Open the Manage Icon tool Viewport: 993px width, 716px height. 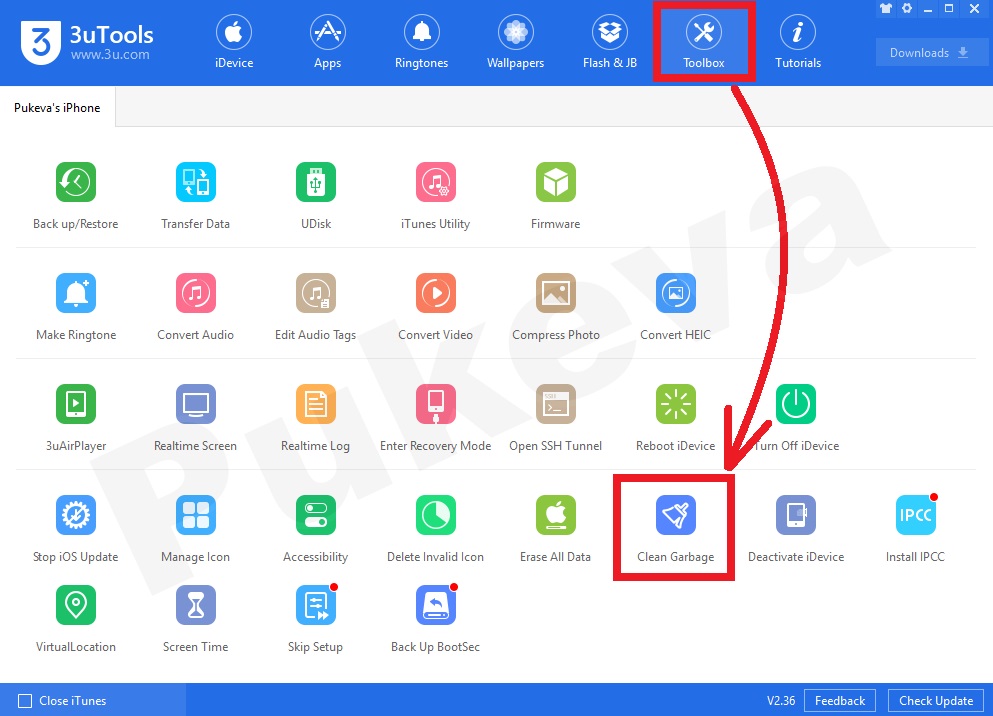coord(196,515)
